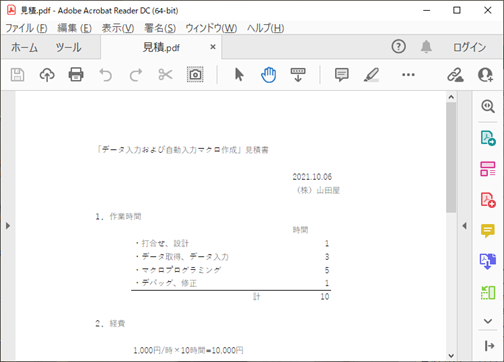Share a link to file icon

click(x=455, y=75)
